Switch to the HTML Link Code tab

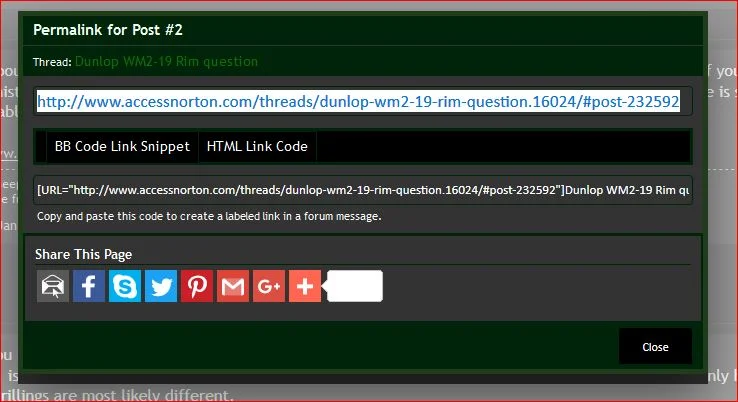(257, 146)
